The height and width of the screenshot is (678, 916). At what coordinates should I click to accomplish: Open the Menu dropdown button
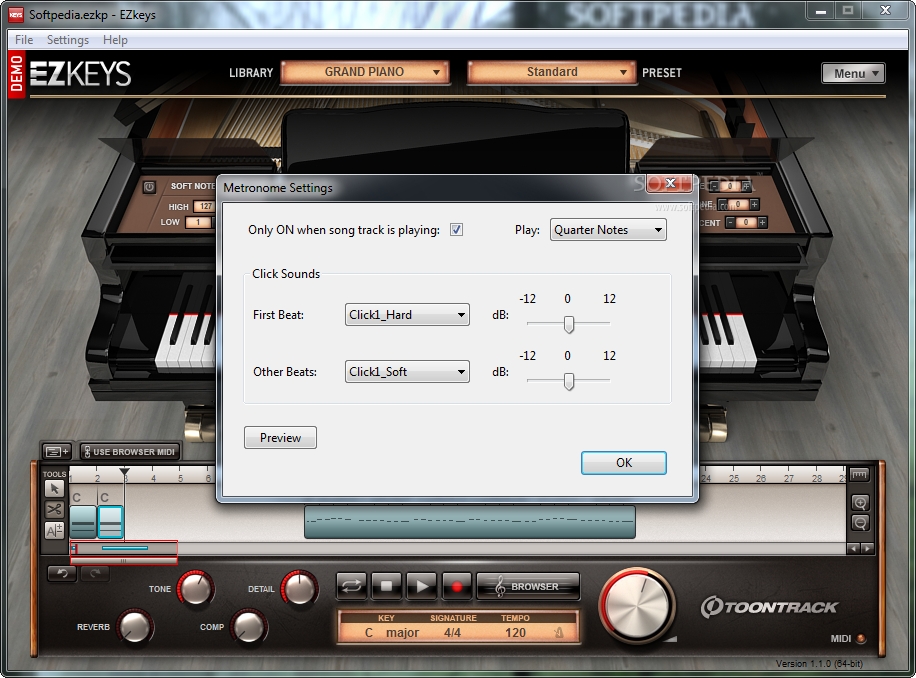tap(853, 74)
